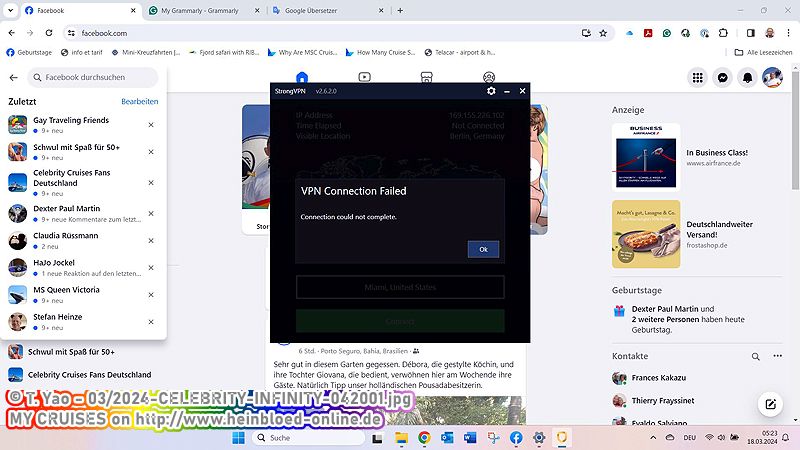
Task: Click 'Dexter Paul Martin' in the Geburtstage notice
Action: click(665, 309)
